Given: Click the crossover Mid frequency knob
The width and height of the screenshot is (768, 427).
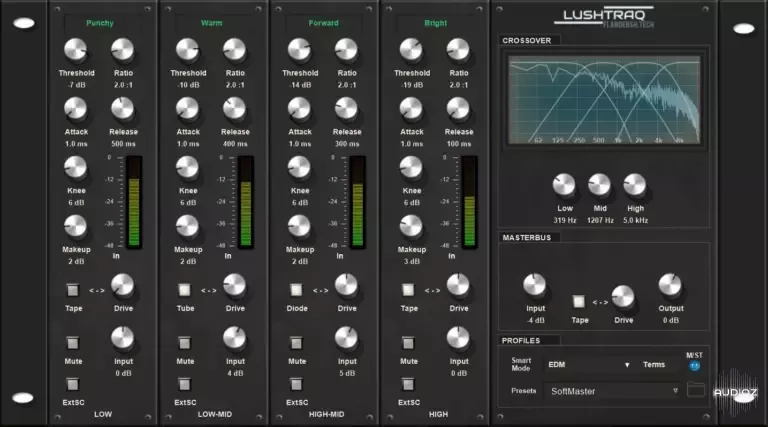Looking at the screenshot, I should [x=599, y=185].
